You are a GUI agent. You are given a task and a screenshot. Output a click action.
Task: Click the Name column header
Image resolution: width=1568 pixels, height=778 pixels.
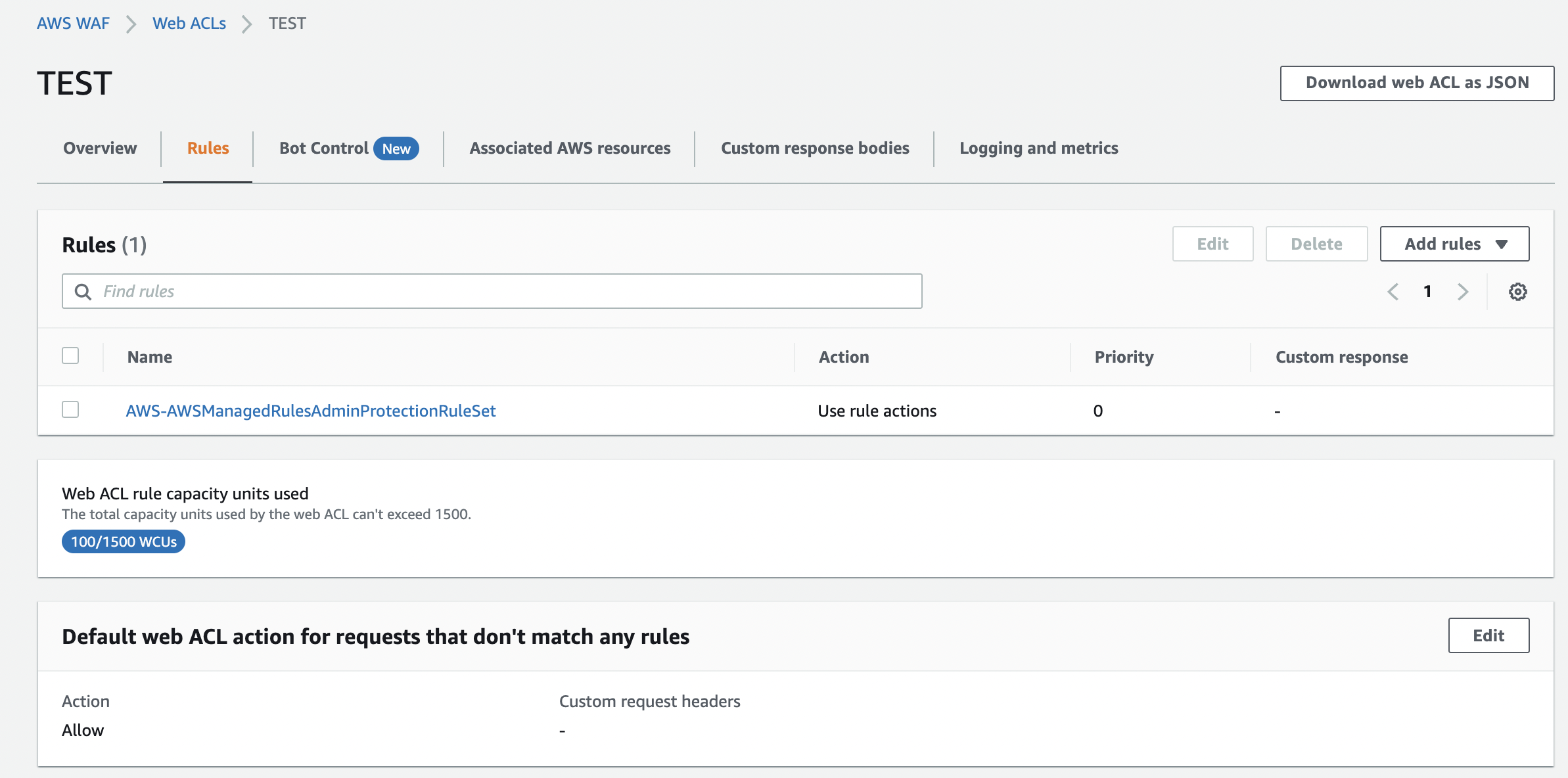pos(150,357)
